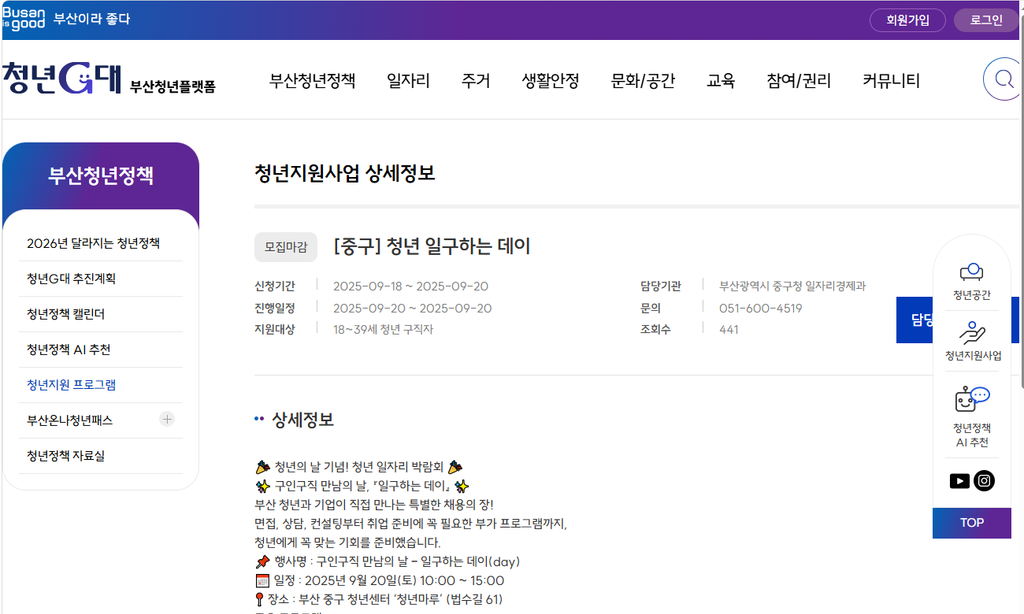
Task: Click the 조회수 value 441
Action: coord(729,329)
